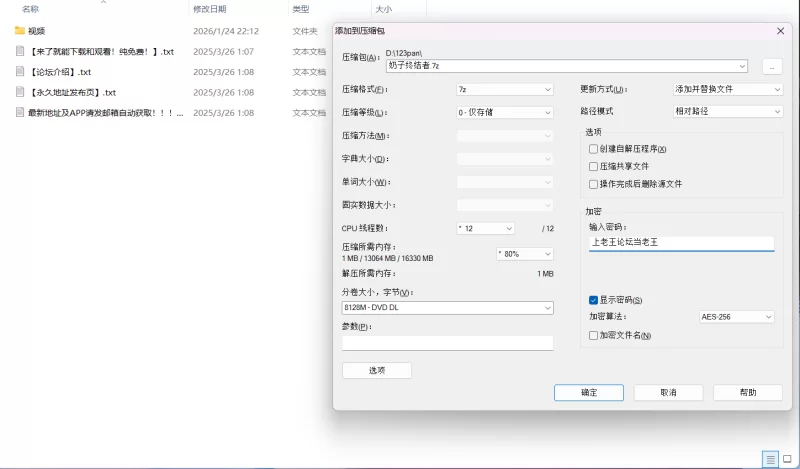Select file name 最新地址及APP请发邮箱自动获取

[x=106, y=113]
